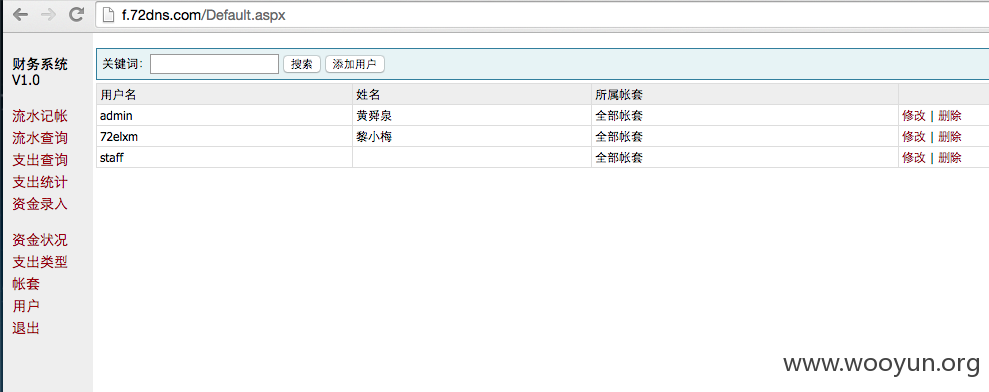Click the name 黄舜泉
The width and height of the screenshot is (989, 392).
[x=374, y=116]
